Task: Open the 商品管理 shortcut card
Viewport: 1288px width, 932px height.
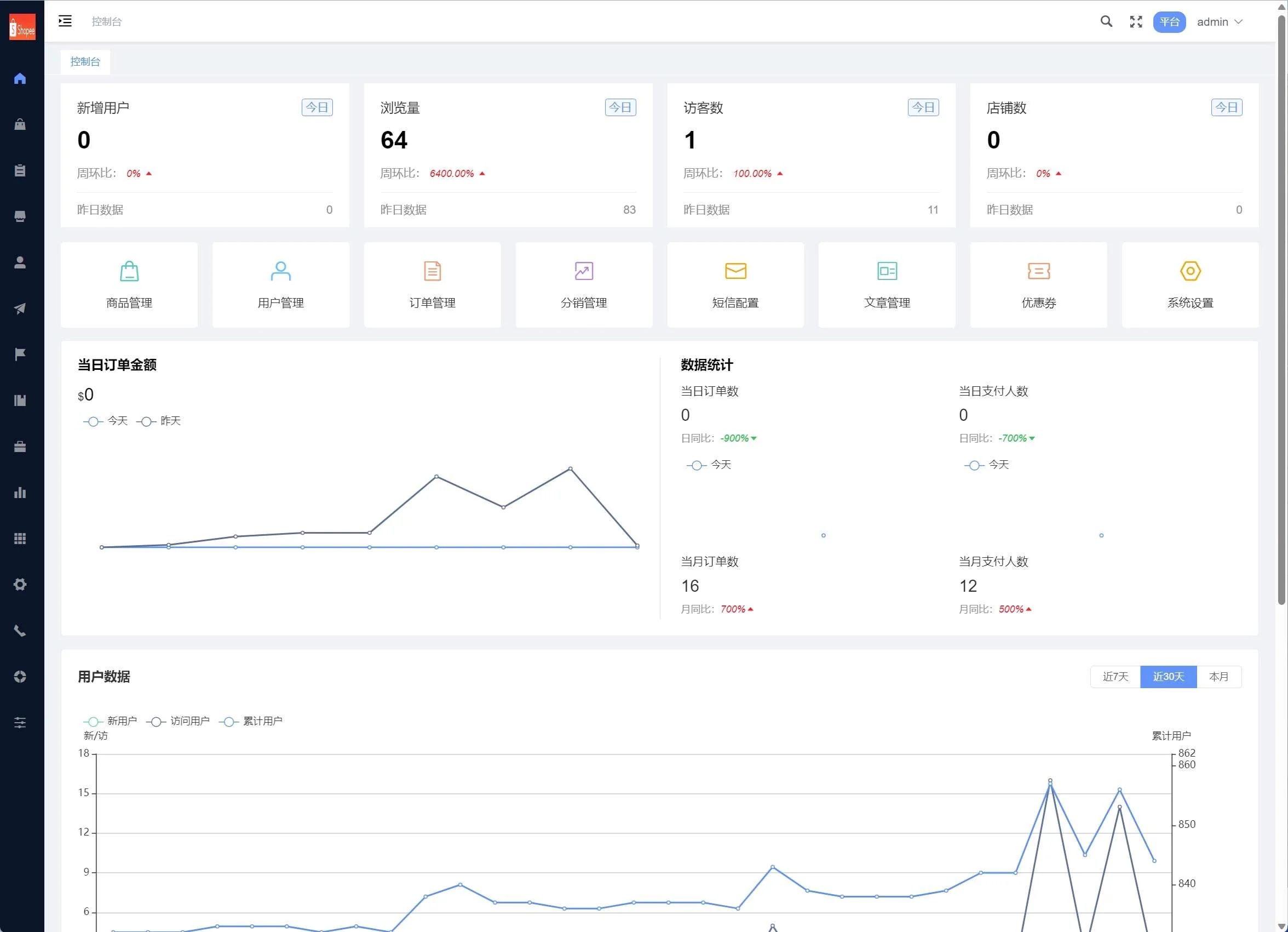Action: pyautogui.click(x=129, y=285)
